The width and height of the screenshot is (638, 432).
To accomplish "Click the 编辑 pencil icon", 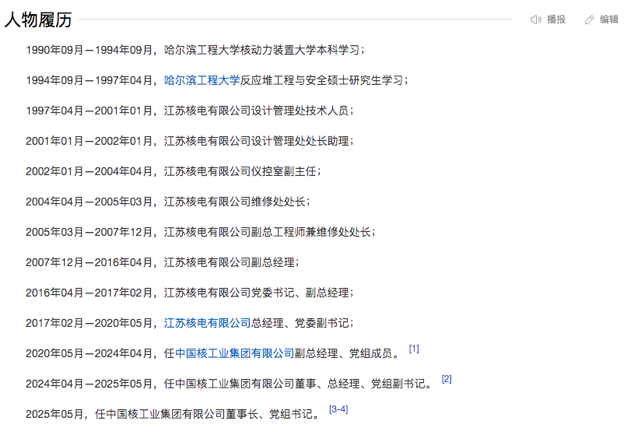I will pos(589,20).
